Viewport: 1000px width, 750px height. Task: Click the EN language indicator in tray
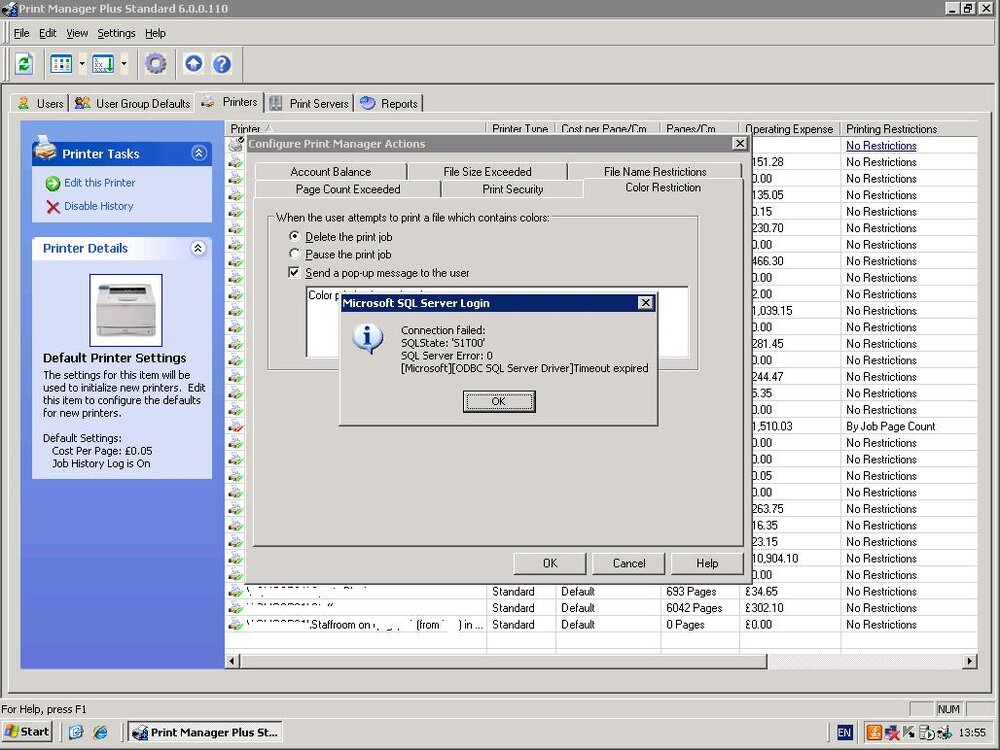coord(844,732)
